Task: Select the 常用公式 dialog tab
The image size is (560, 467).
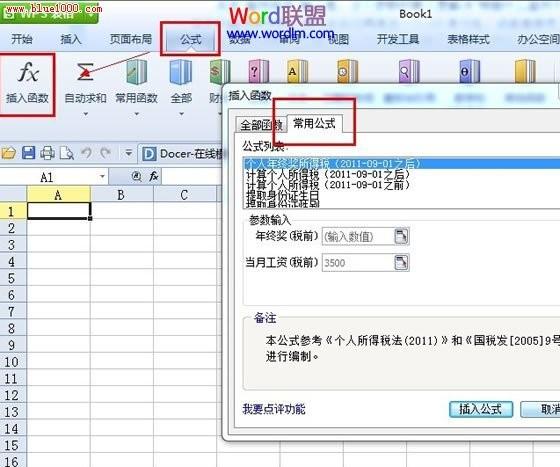Action: pyautogui.click(x=314, y=124)
